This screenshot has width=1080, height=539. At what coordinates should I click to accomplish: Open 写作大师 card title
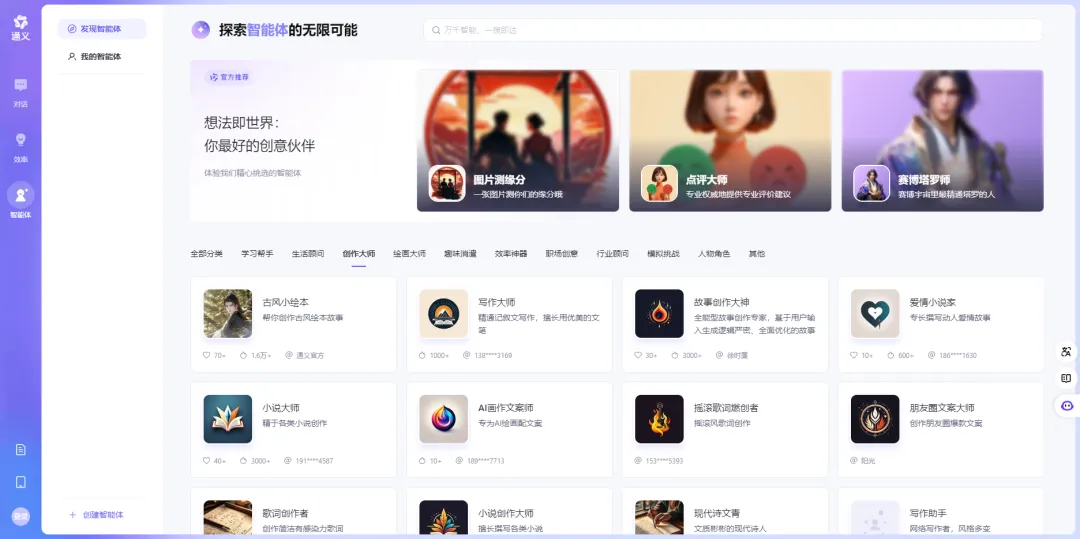pos(497,302)
